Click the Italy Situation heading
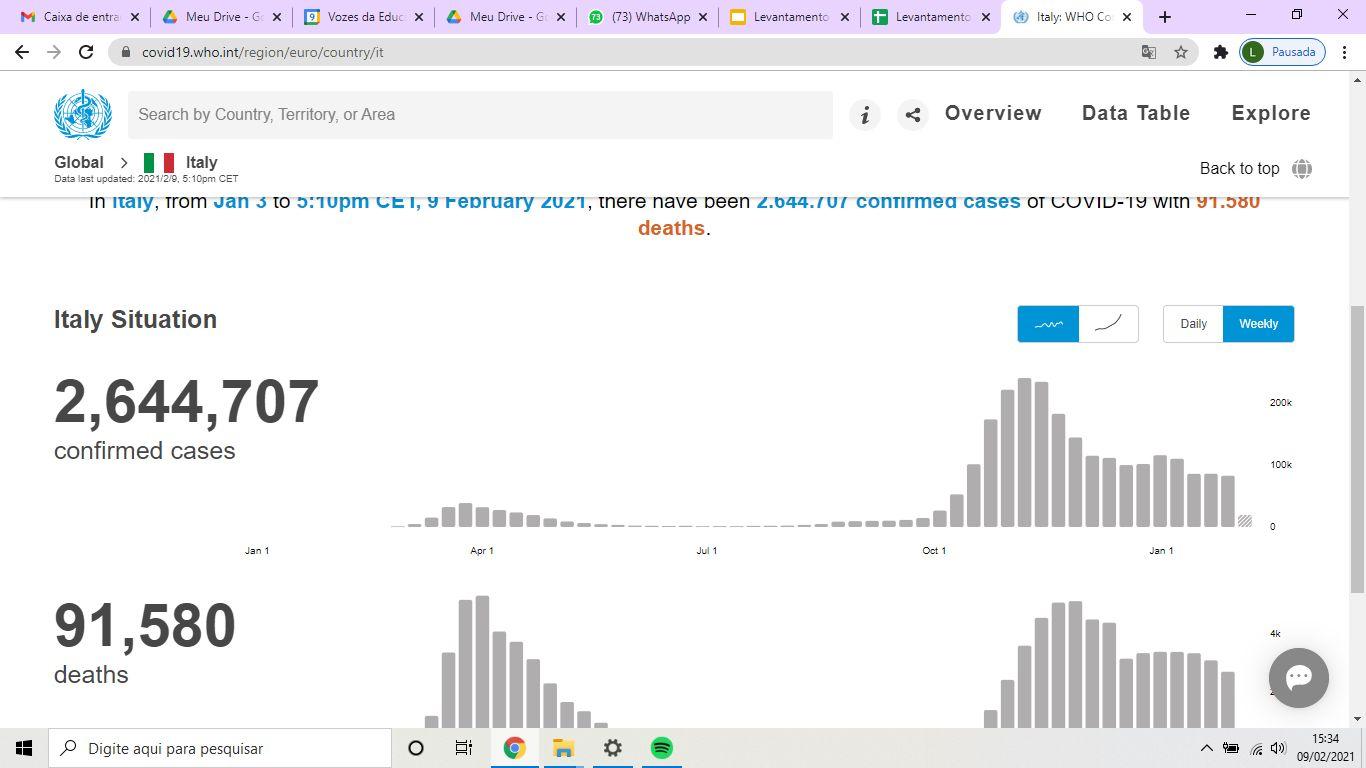Viewport: 1366px width, 768px height. 135,320
